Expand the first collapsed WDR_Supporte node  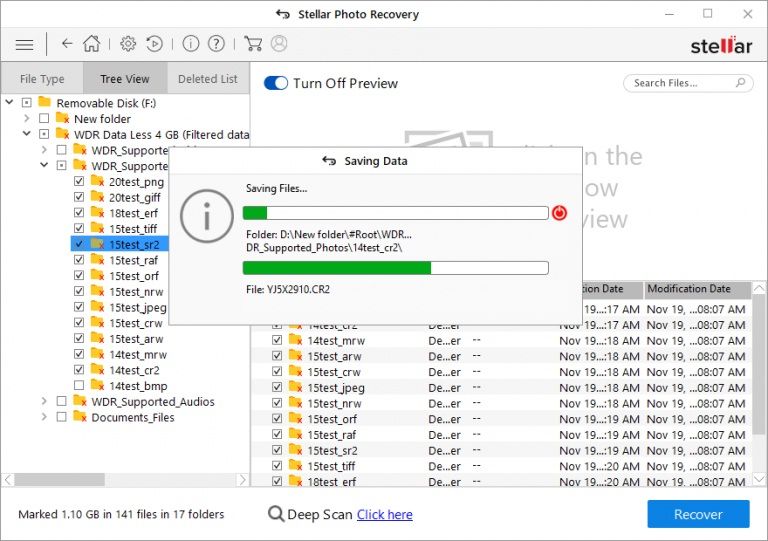pyautogui.click(x=44, y=149)
